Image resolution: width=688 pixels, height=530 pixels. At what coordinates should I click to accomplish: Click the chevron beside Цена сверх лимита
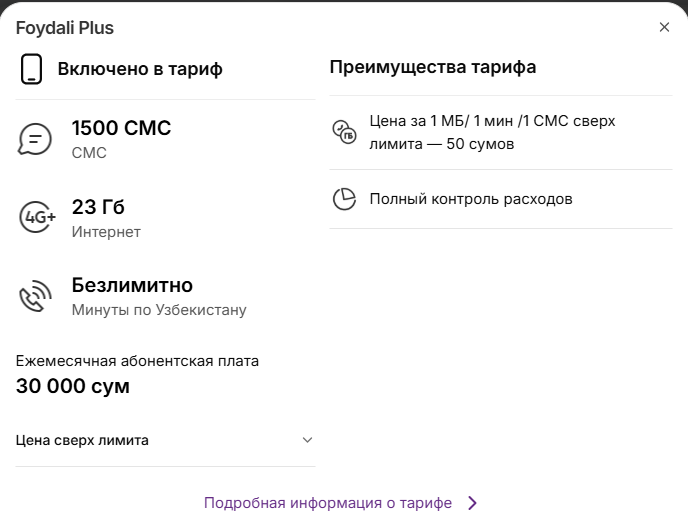coord(307,440)
